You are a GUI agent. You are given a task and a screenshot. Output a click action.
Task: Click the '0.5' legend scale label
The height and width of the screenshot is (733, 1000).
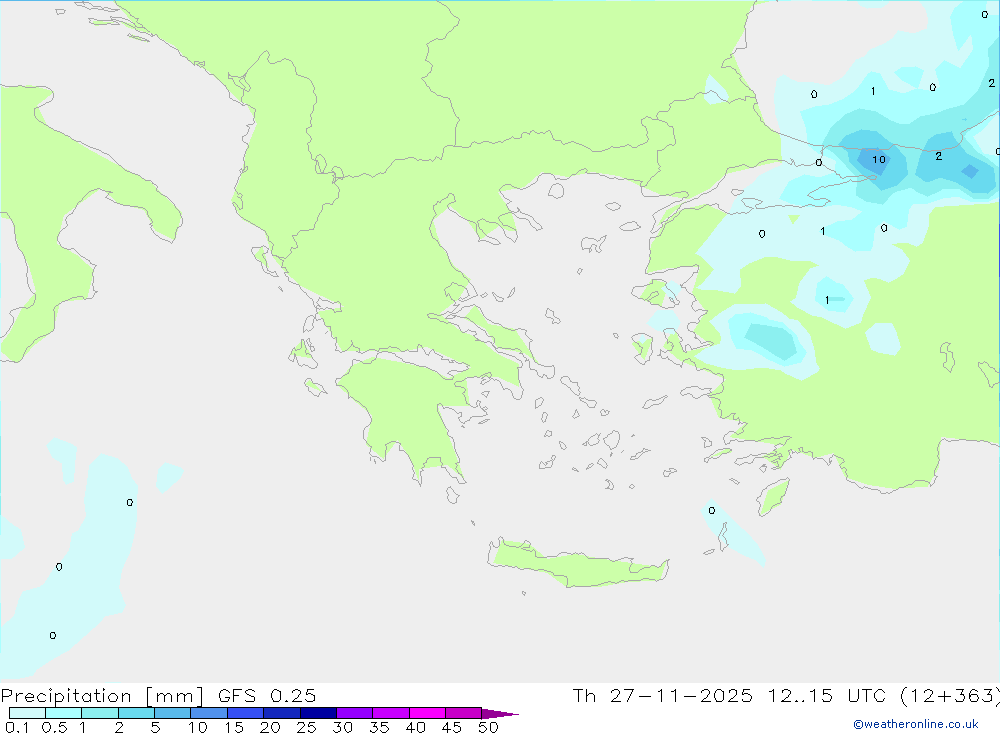tap(54, 727)
